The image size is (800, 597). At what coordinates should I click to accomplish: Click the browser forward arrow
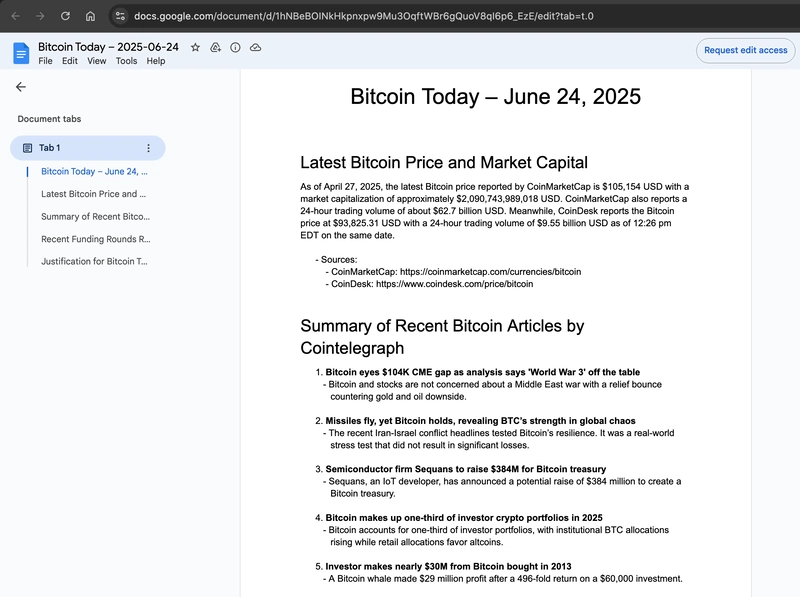(40, 16)
